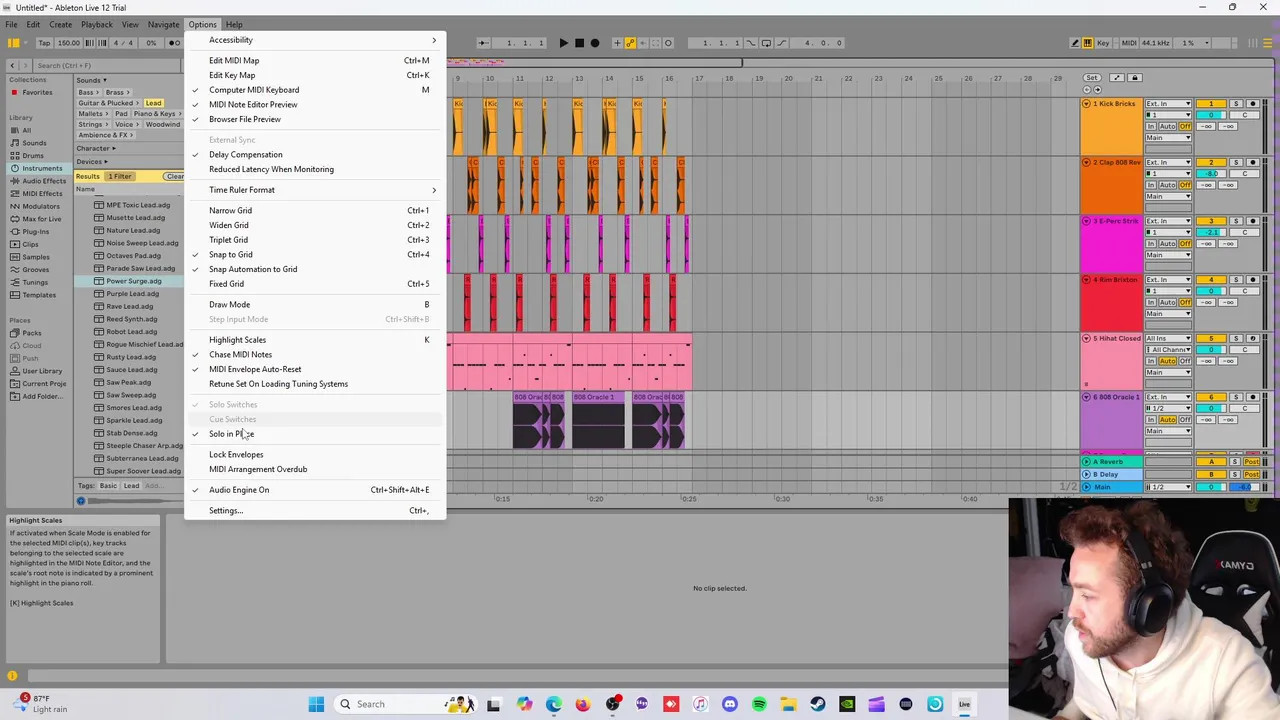
Task: Toggle Browser File Preview option
Action: 315,119
